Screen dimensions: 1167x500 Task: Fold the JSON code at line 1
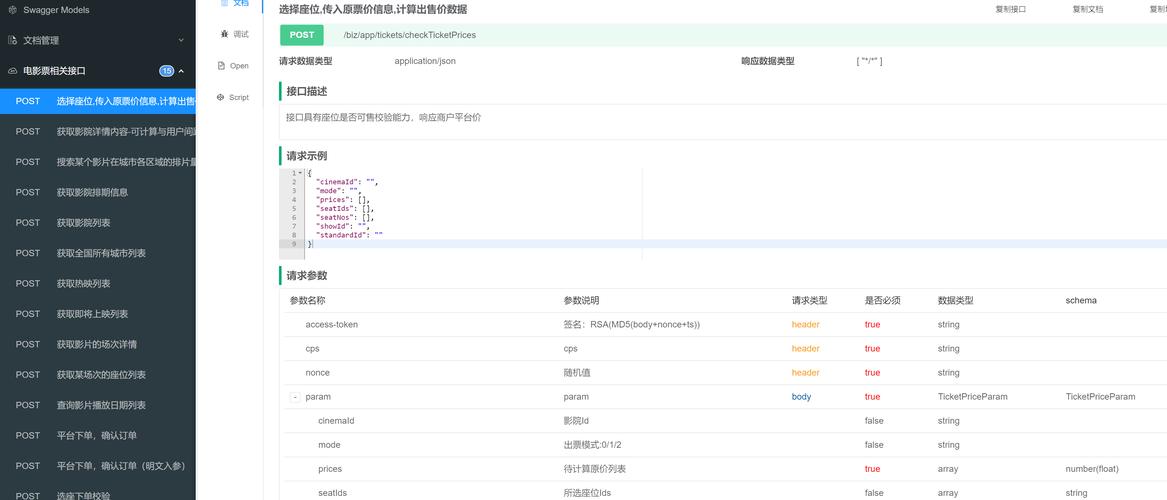point(300,173)
